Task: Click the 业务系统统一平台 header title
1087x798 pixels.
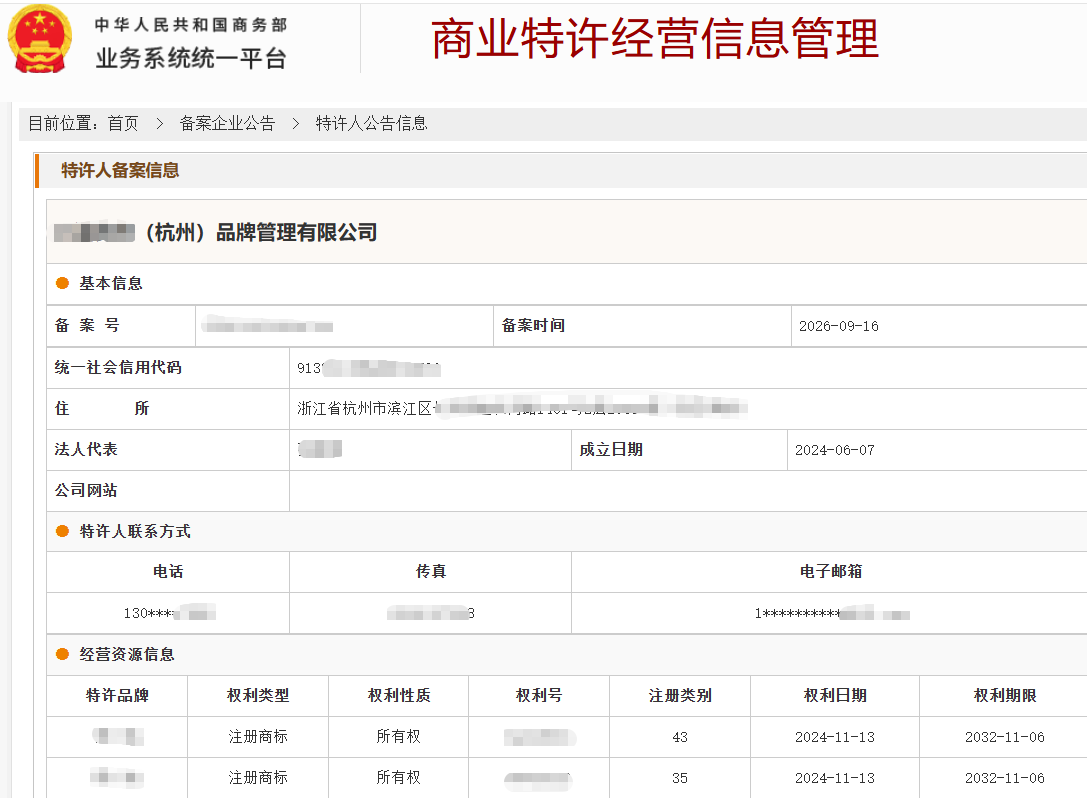Action: (191, 58)
